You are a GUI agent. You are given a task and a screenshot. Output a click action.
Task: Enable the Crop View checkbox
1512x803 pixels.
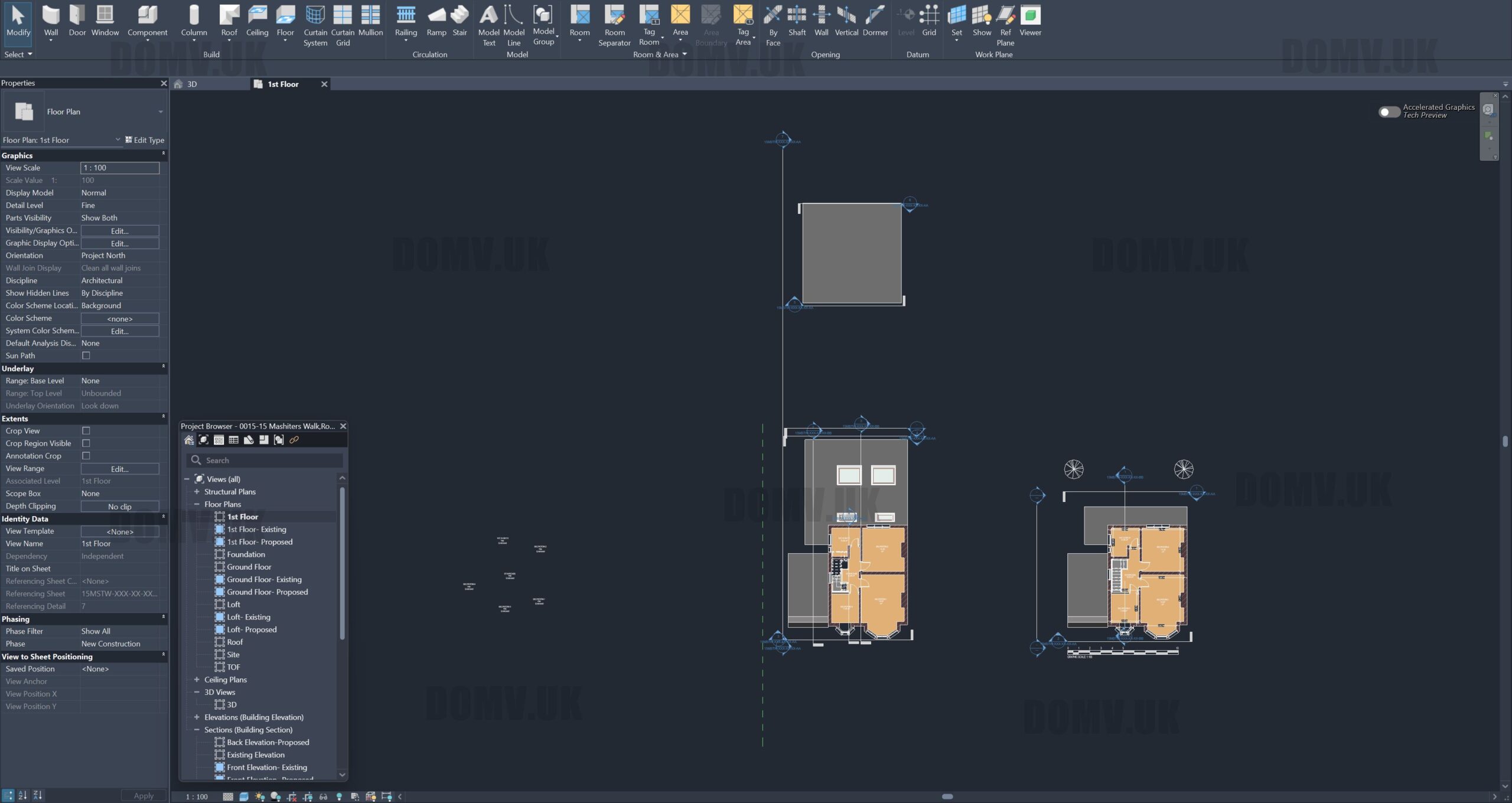(86, 431)
